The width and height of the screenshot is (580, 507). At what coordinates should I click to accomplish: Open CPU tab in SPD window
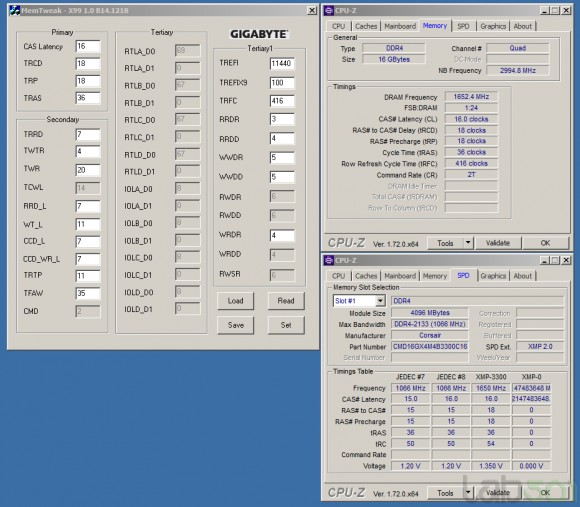[338, 276]
